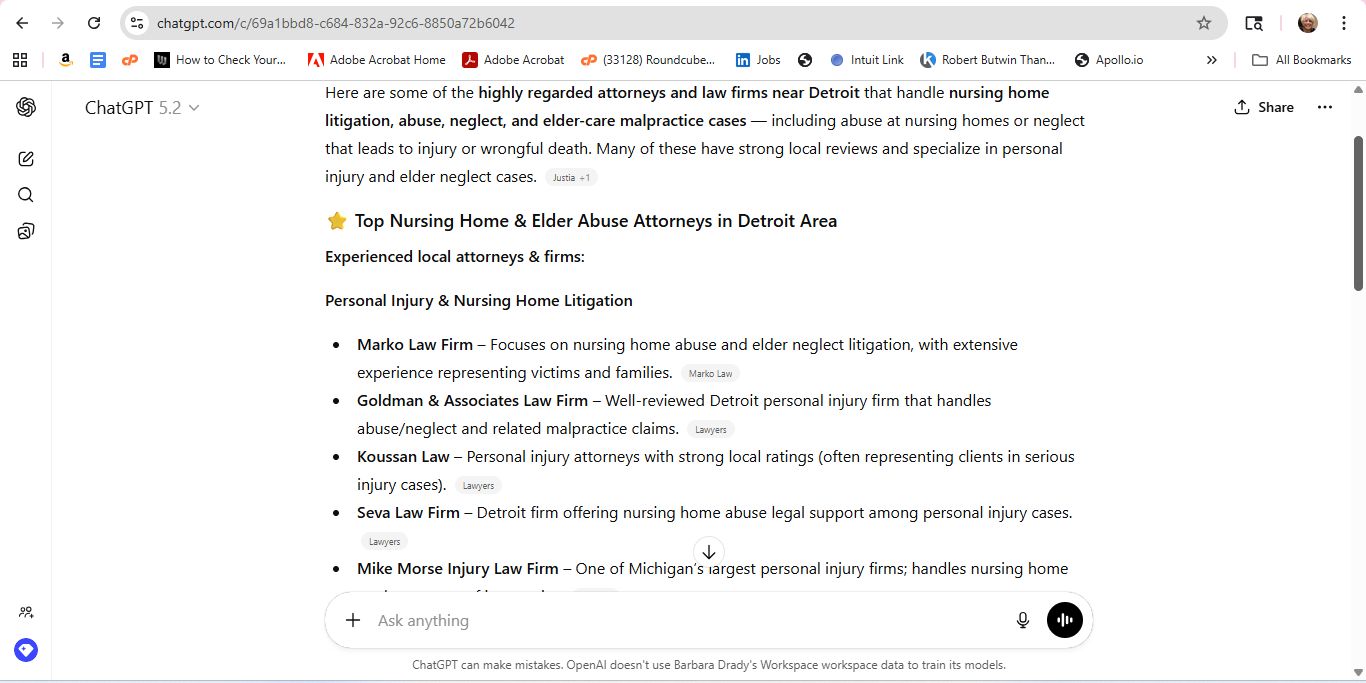Click Top Nursing Home & Elder Abuse heading
Screen dimensions: 1366x683
pos(596,221)
